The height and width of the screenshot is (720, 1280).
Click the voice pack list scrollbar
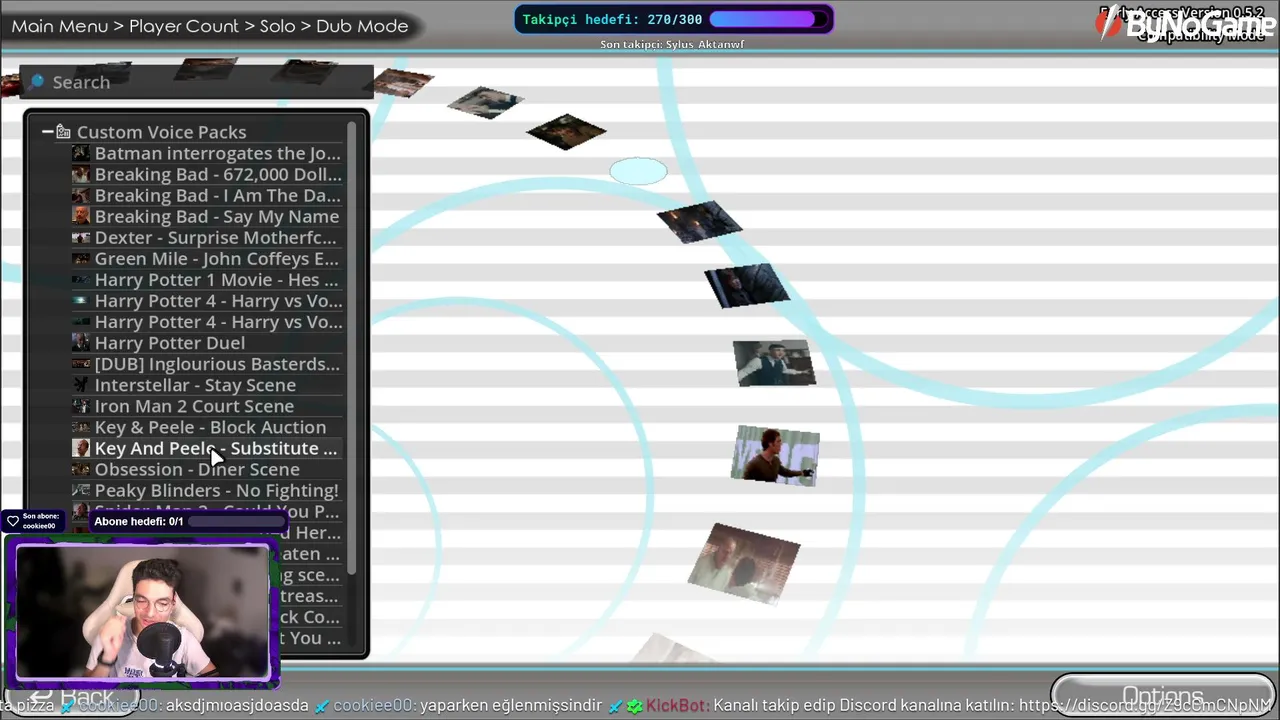coord(352,348)
